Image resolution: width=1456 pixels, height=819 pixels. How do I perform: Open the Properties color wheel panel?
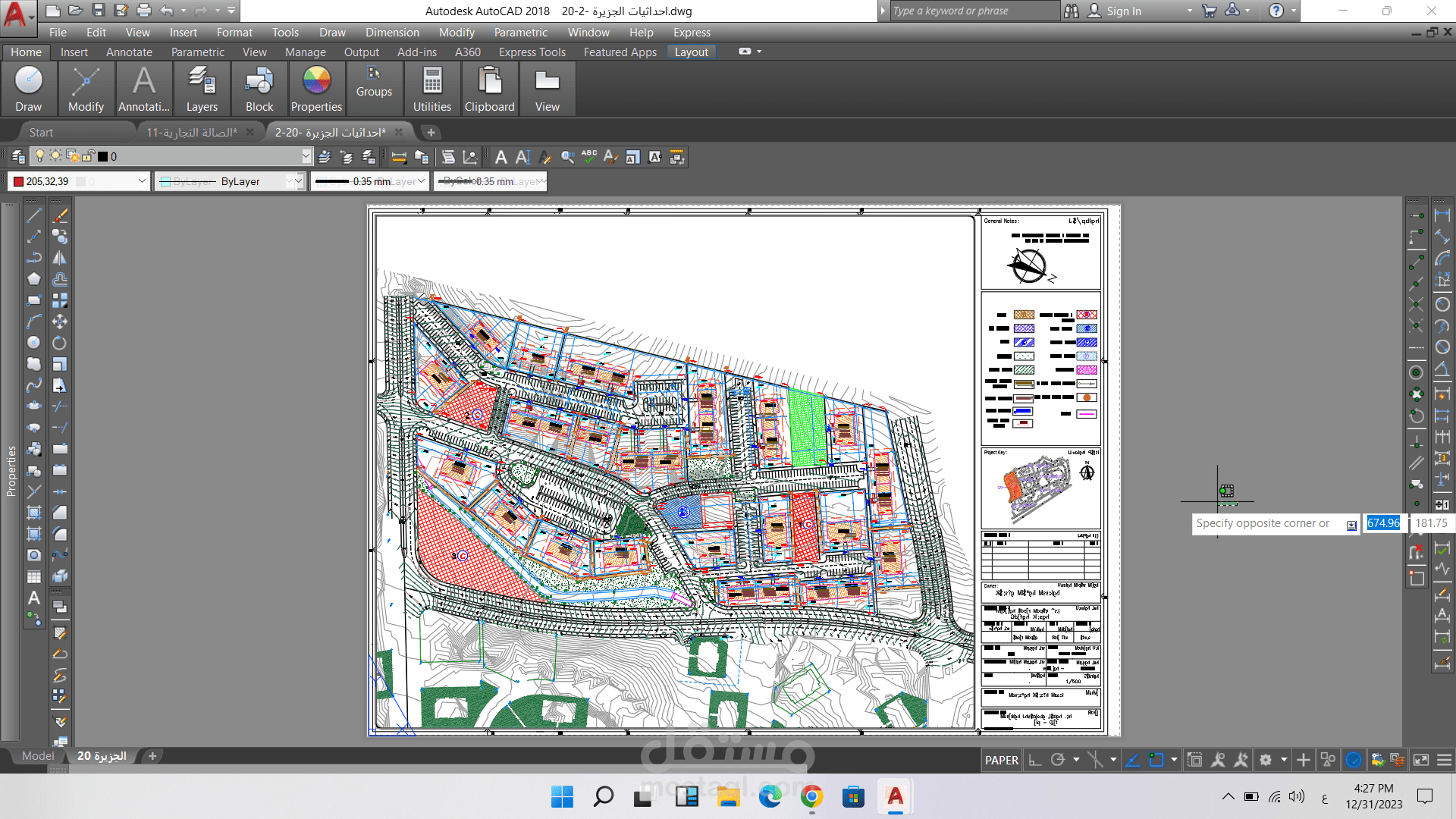pos(316,89)
